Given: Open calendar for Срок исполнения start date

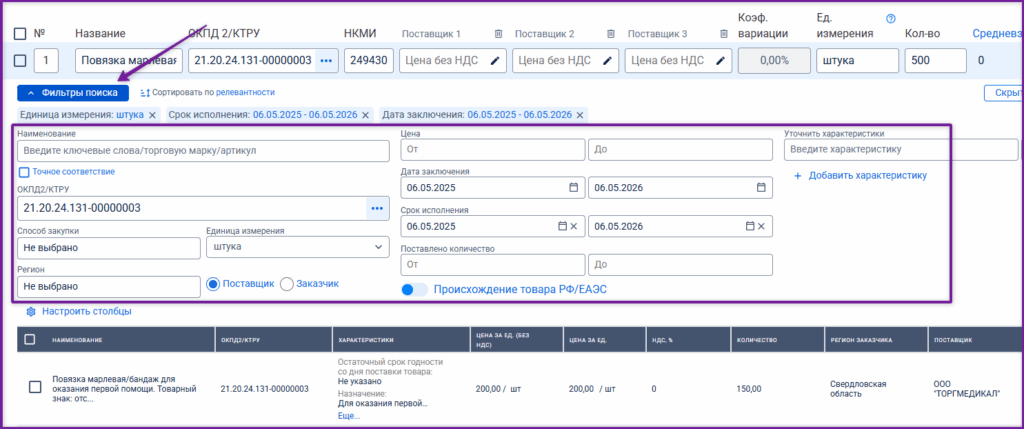Looking at the screenshot, I should (562, 226).
